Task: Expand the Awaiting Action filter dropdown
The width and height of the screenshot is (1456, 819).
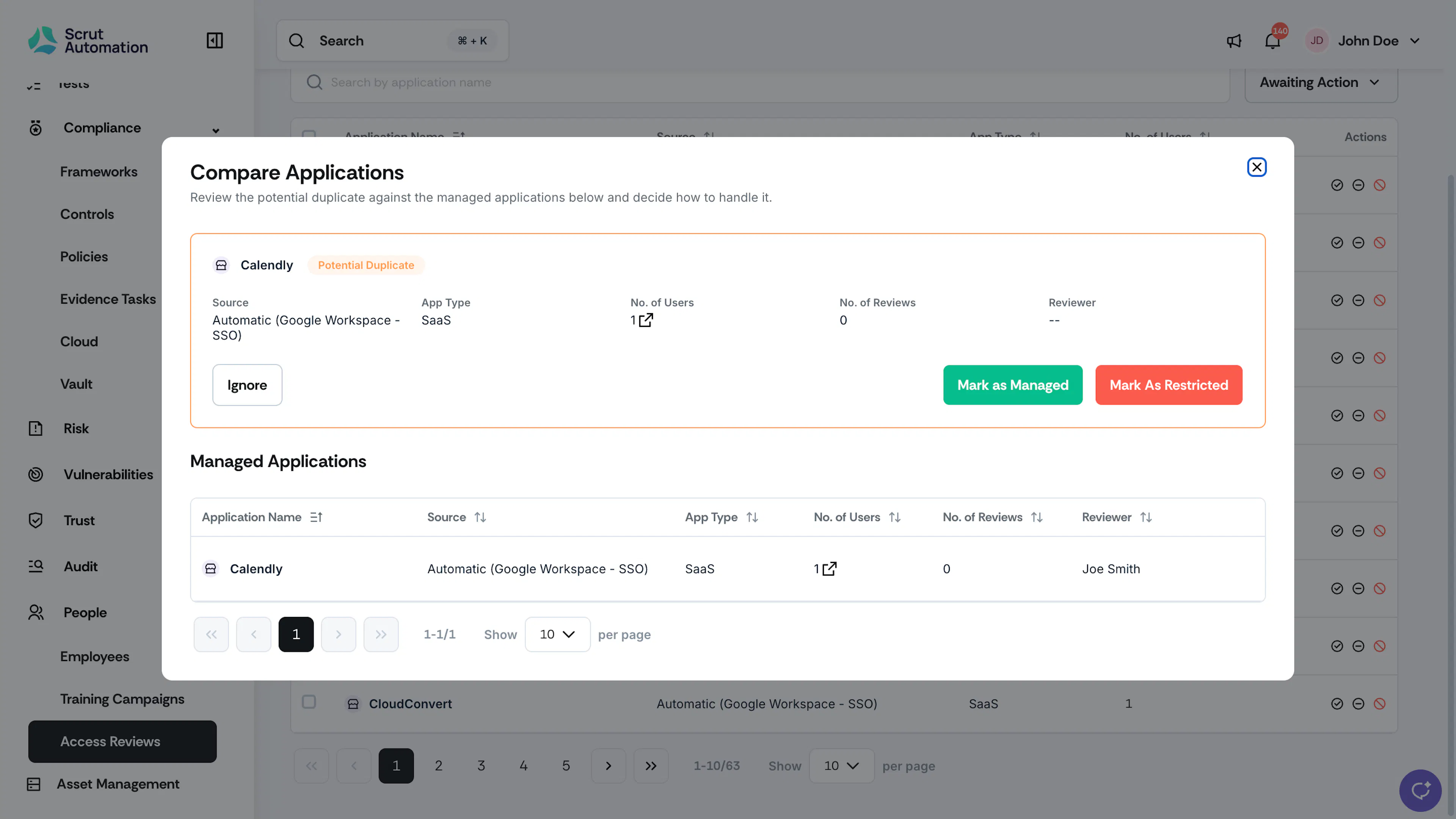Action: point(1321,83)
